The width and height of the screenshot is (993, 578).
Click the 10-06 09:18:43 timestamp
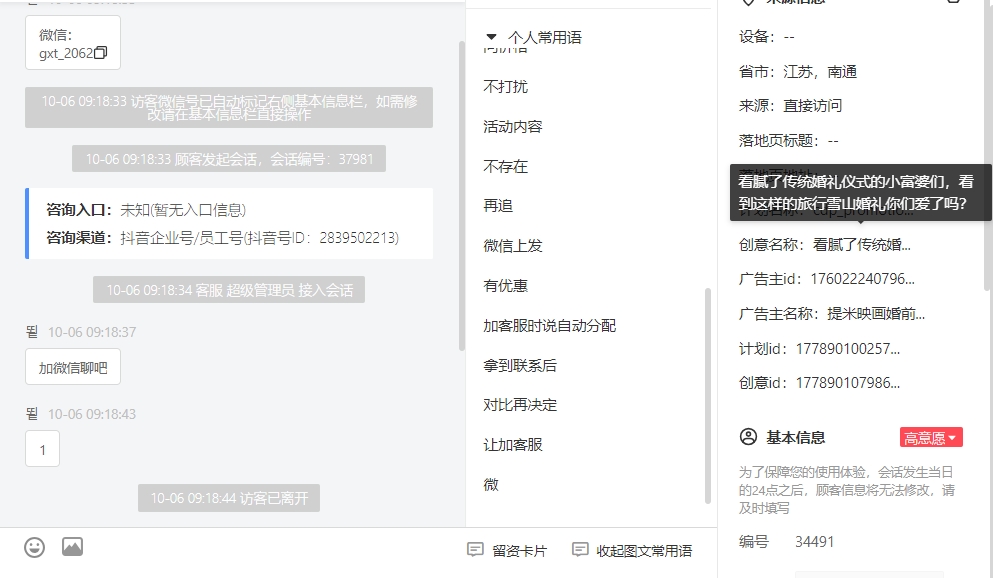[x=92, y=414]
